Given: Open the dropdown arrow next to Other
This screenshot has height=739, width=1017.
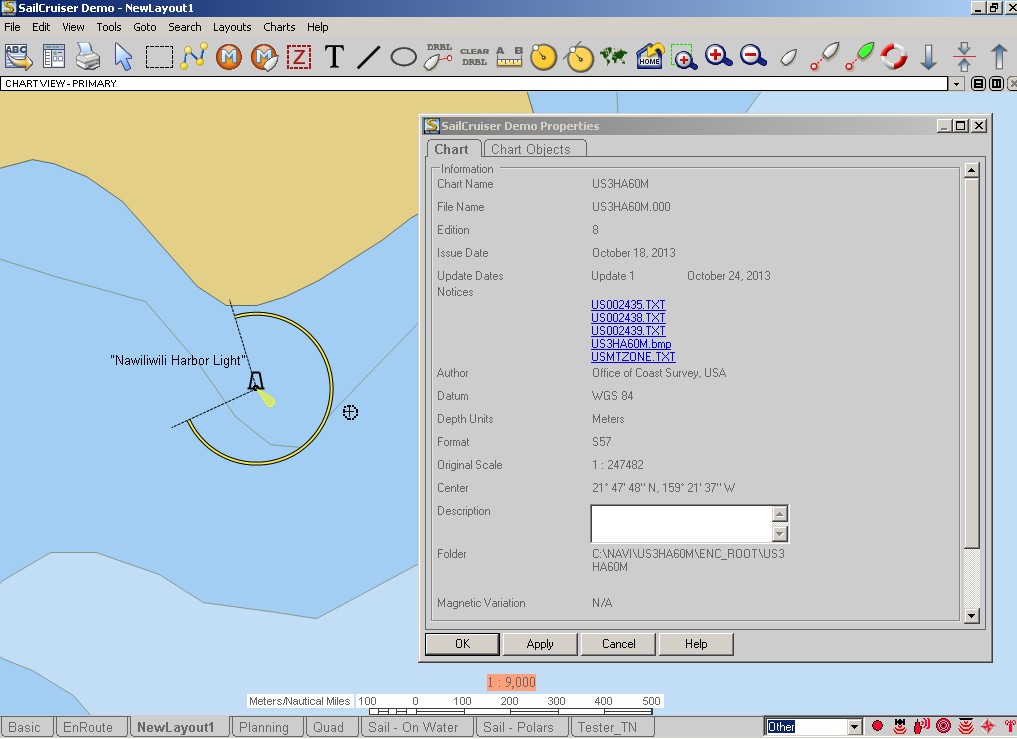Looking at the screenshot, I should tap(854, 727).
